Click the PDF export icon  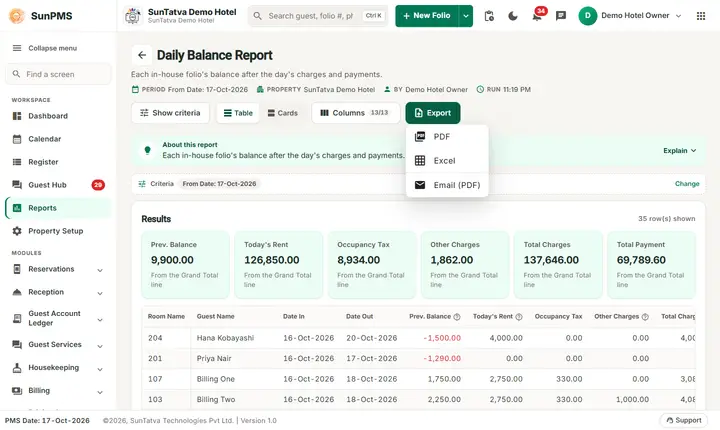420,136
